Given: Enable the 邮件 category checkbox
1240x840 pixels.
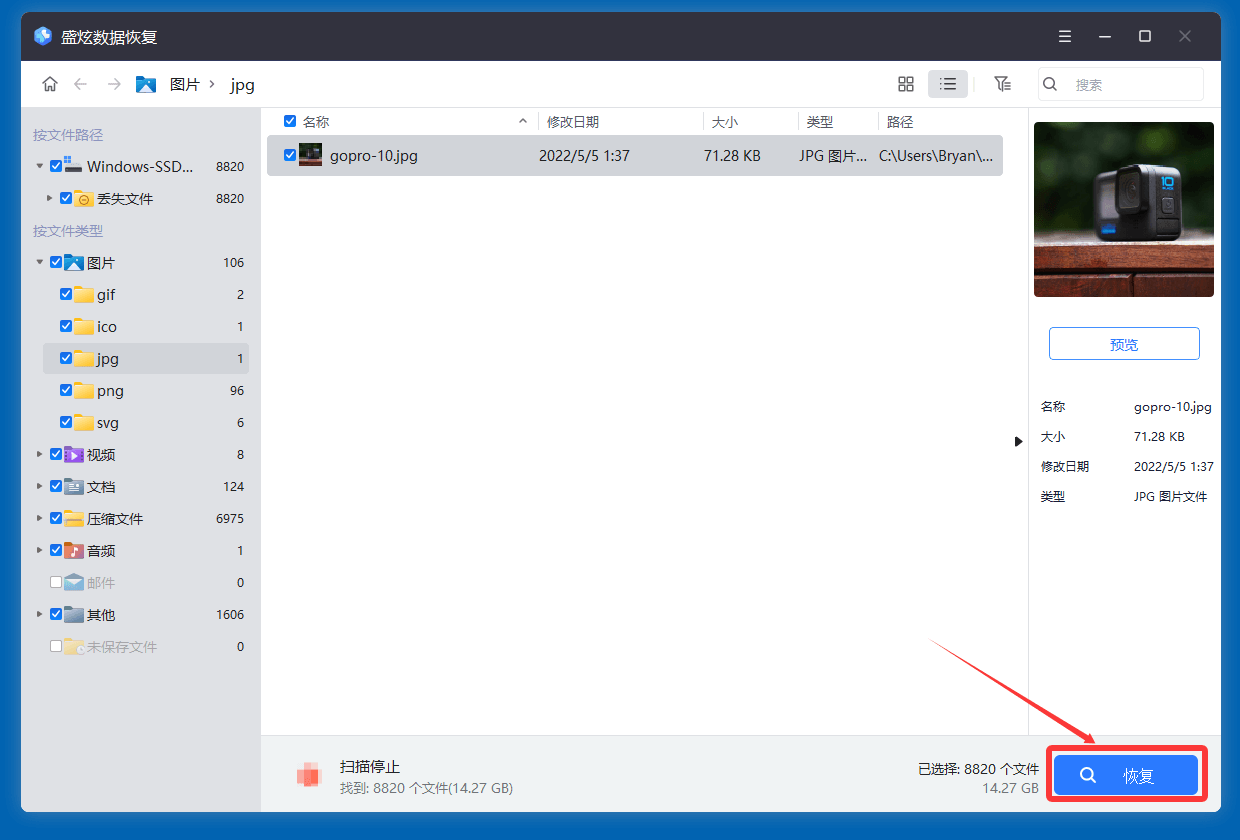Looking at the screenshot, I should click(x=56, y=582).
